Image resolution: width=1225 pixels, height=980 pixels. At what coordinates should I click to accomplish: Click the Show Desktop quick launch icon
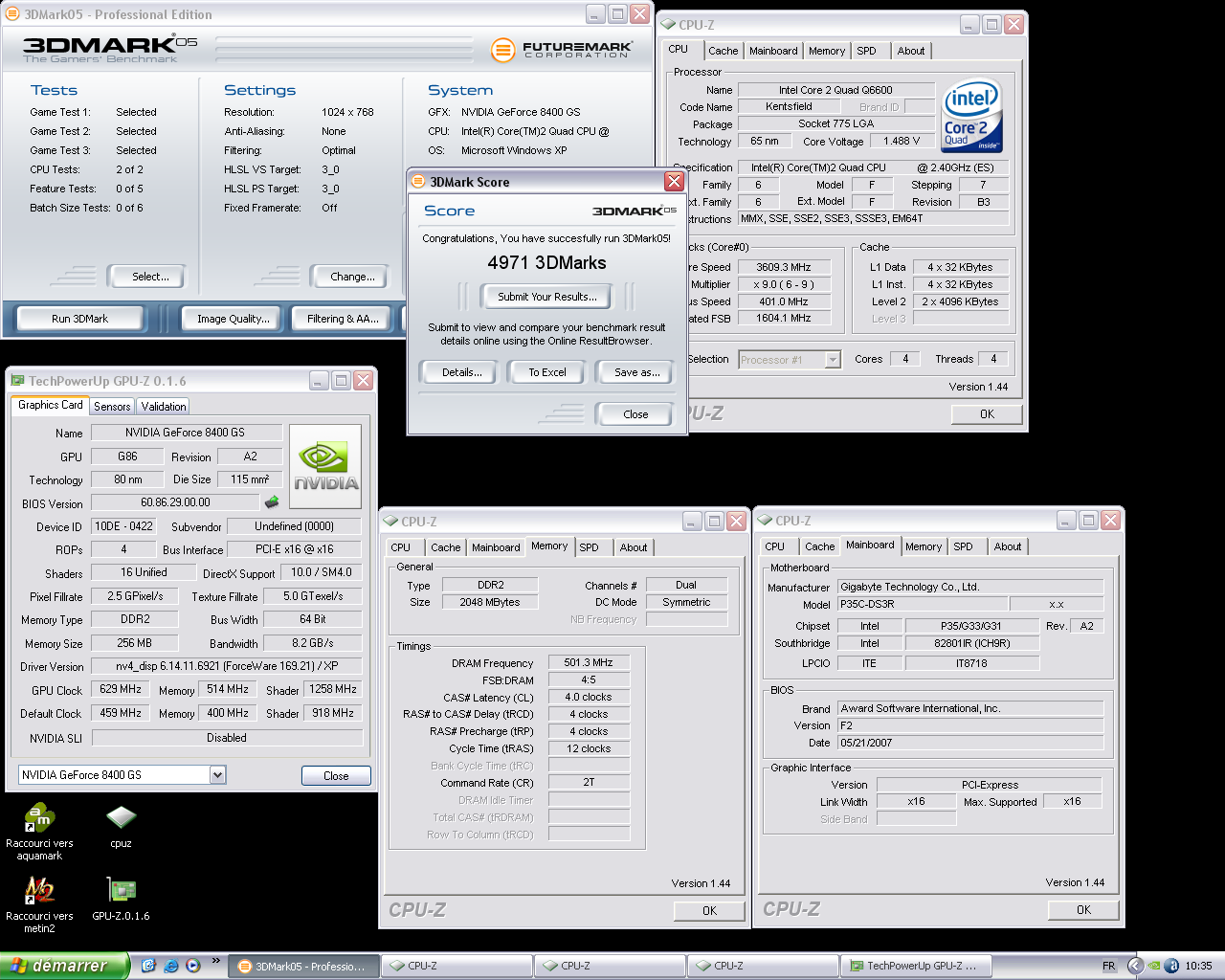pos(148,966)
